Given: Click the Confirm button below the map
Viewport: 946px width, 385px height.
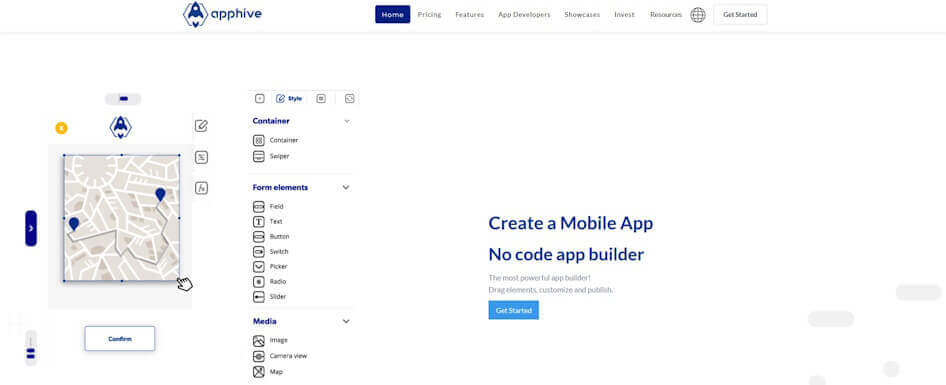Looking at the screenshot, I should pyautogui.click(x=120, y=339).
